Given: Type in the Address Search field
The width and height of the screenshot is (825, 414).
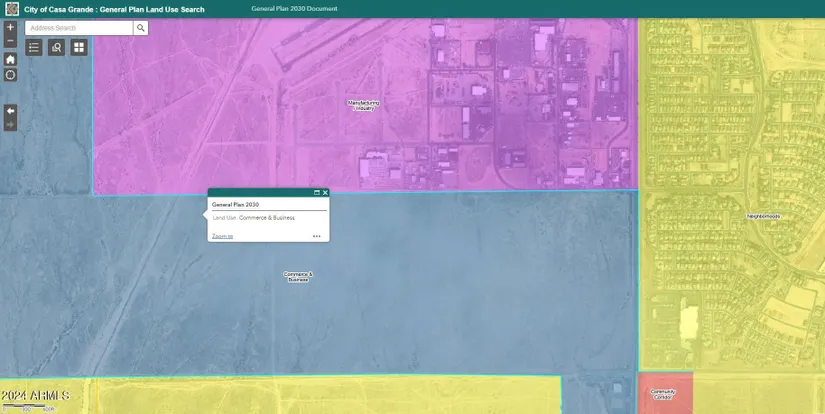Looking at the screenshot, I should point(79,28).
